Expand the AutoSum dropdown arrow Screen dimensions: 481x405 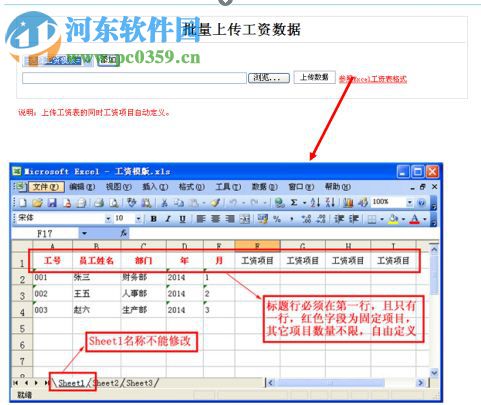point(304,202)
